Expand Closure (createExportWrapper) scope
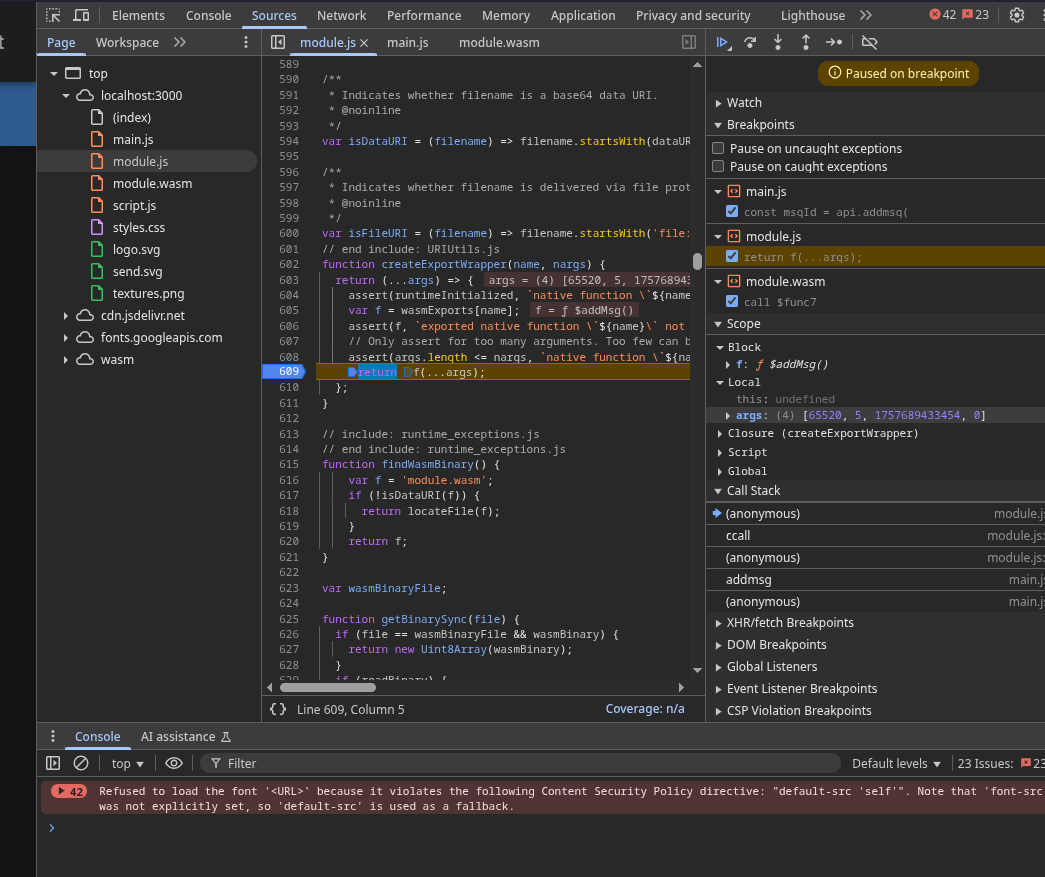The image size is (1045, 877). pos(720,433)
